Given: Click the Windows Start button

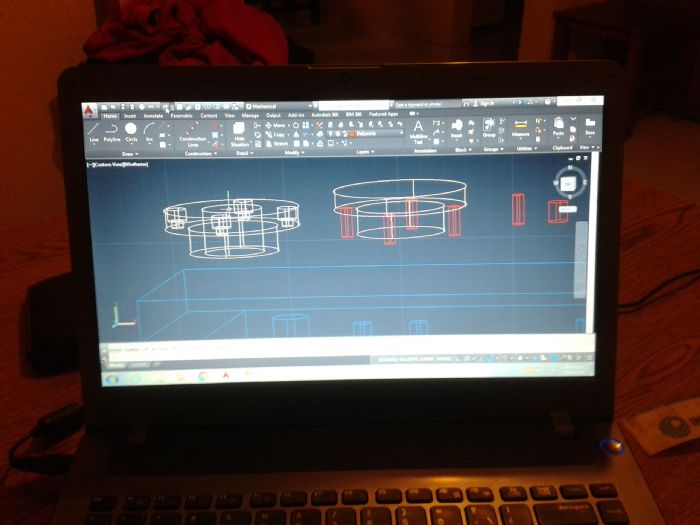Looking at the screenshot, I should (112, 379).
